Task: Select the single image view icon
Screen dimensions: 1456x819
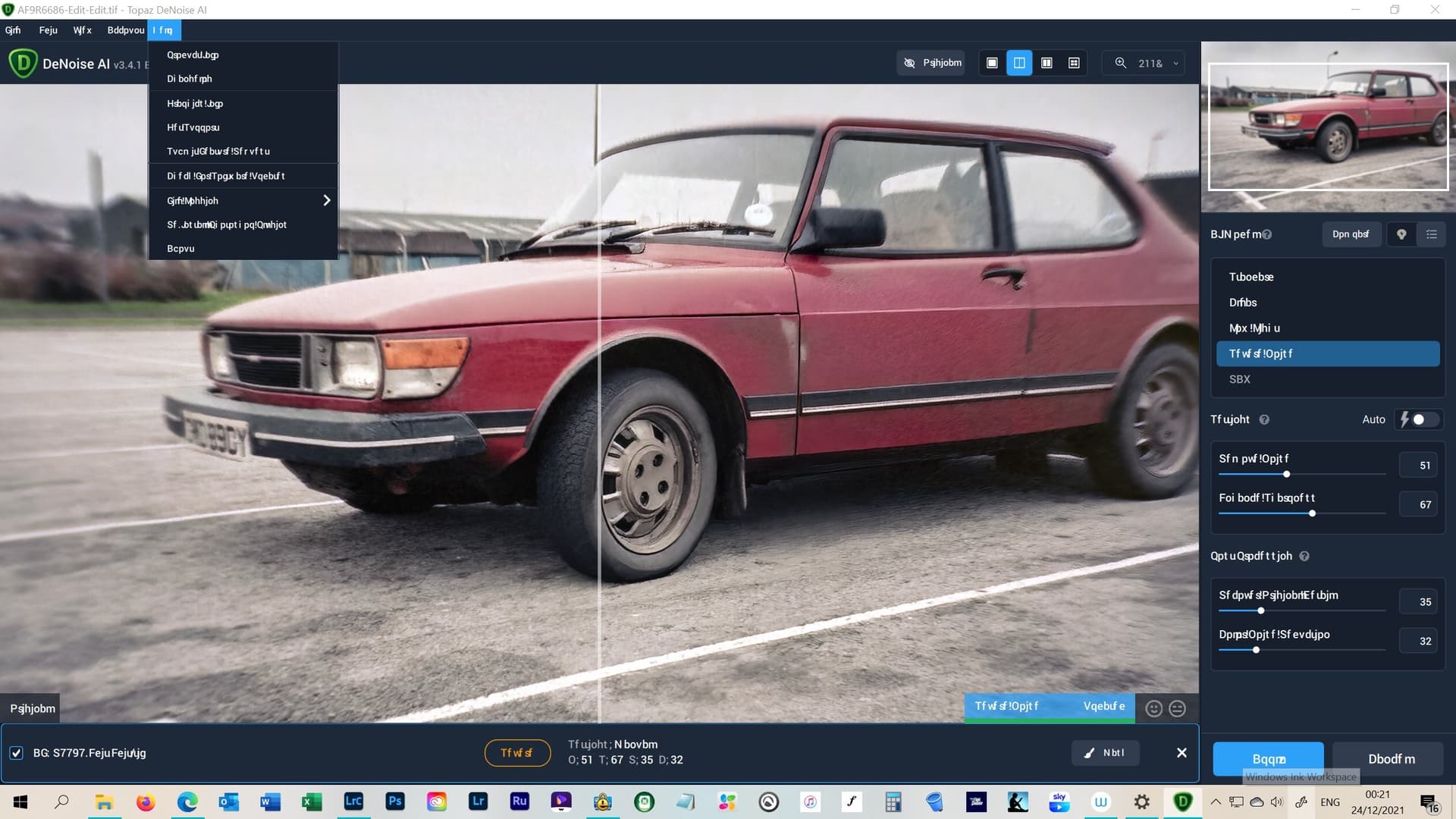Action: coord(992,63)
